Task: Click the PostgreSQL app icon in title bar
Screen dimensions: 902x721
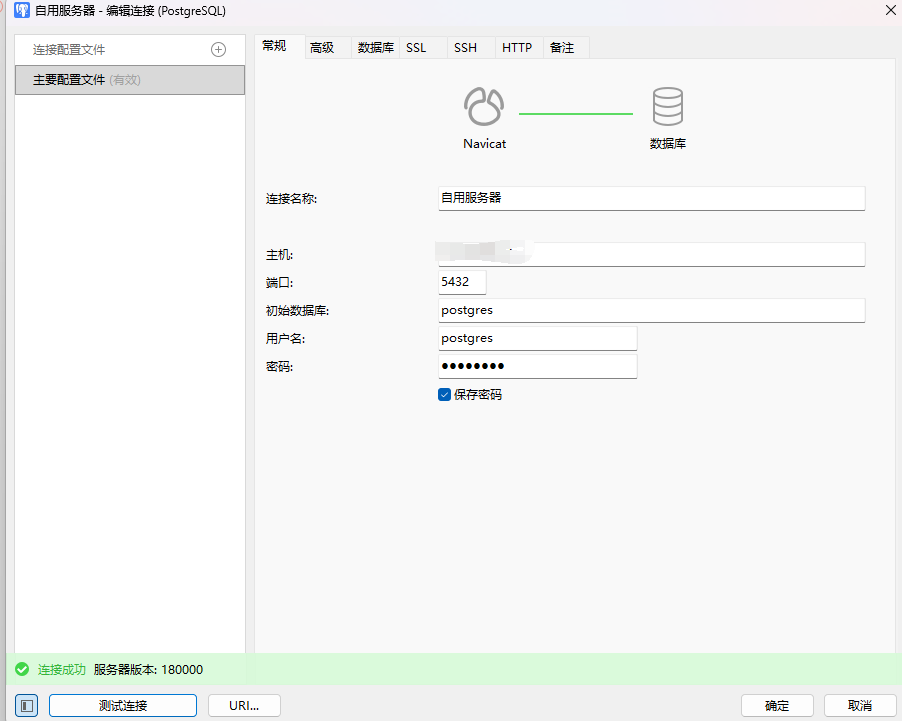Action: coord(21,10)
